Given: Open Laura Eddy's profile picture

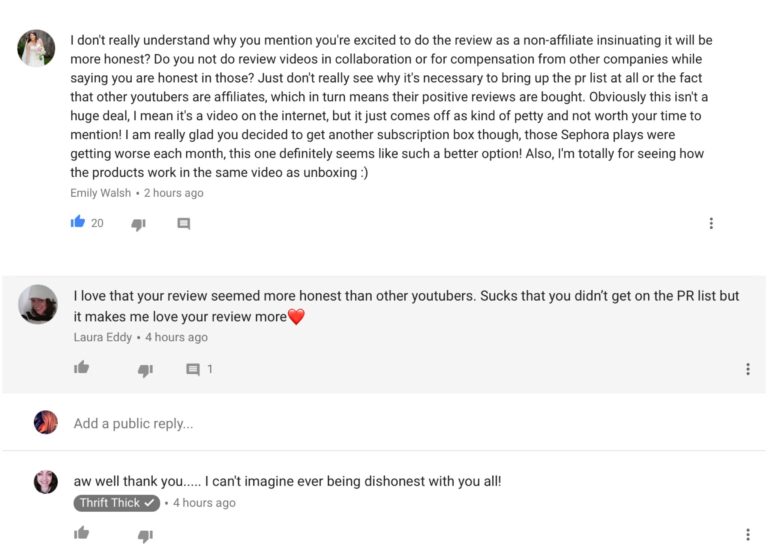Looking at the screenshot, I should click(38, 304).
